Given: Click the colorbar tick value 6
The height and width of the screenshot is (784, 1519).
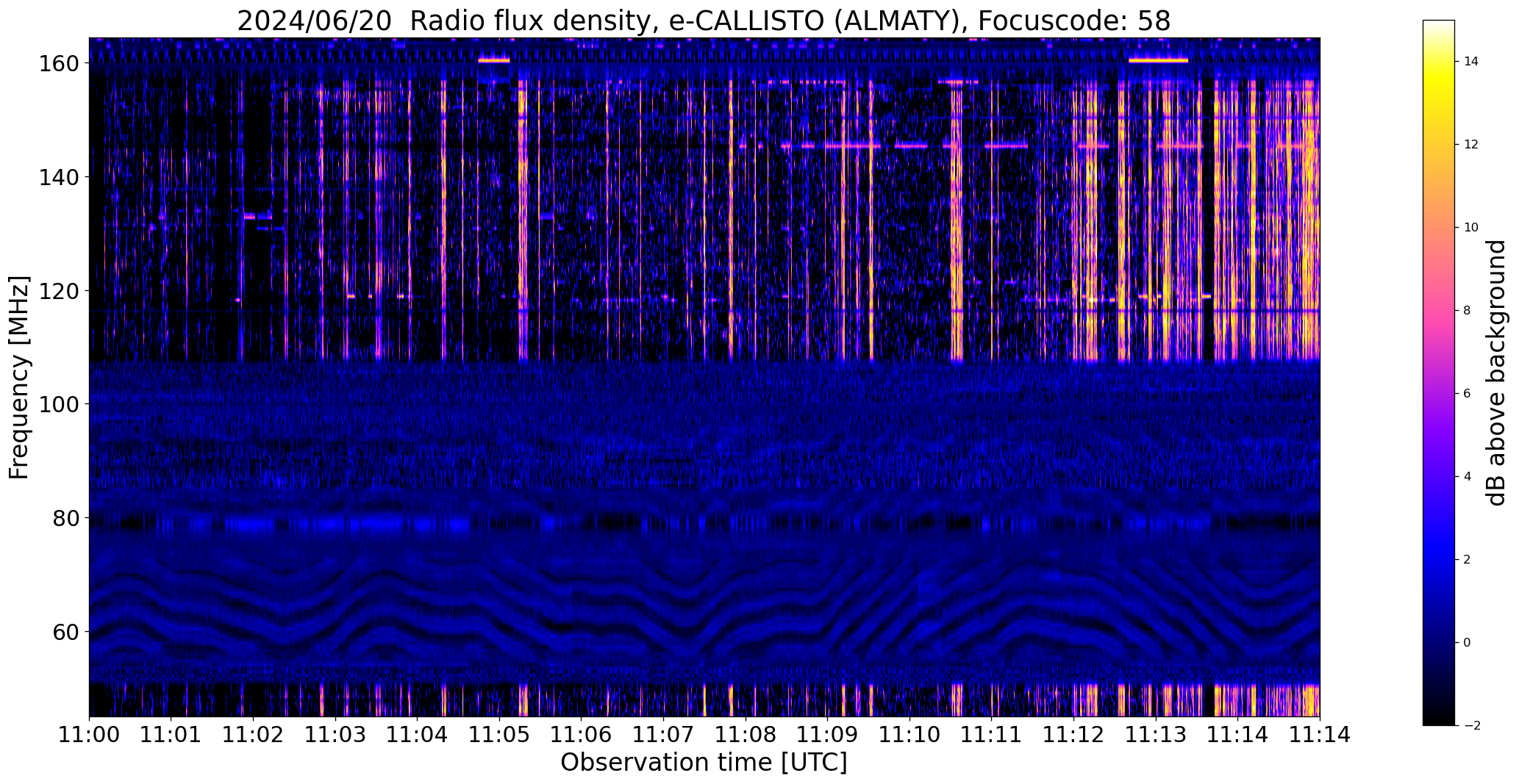Looking at the screenshot, I should [x=1467, y=394].
